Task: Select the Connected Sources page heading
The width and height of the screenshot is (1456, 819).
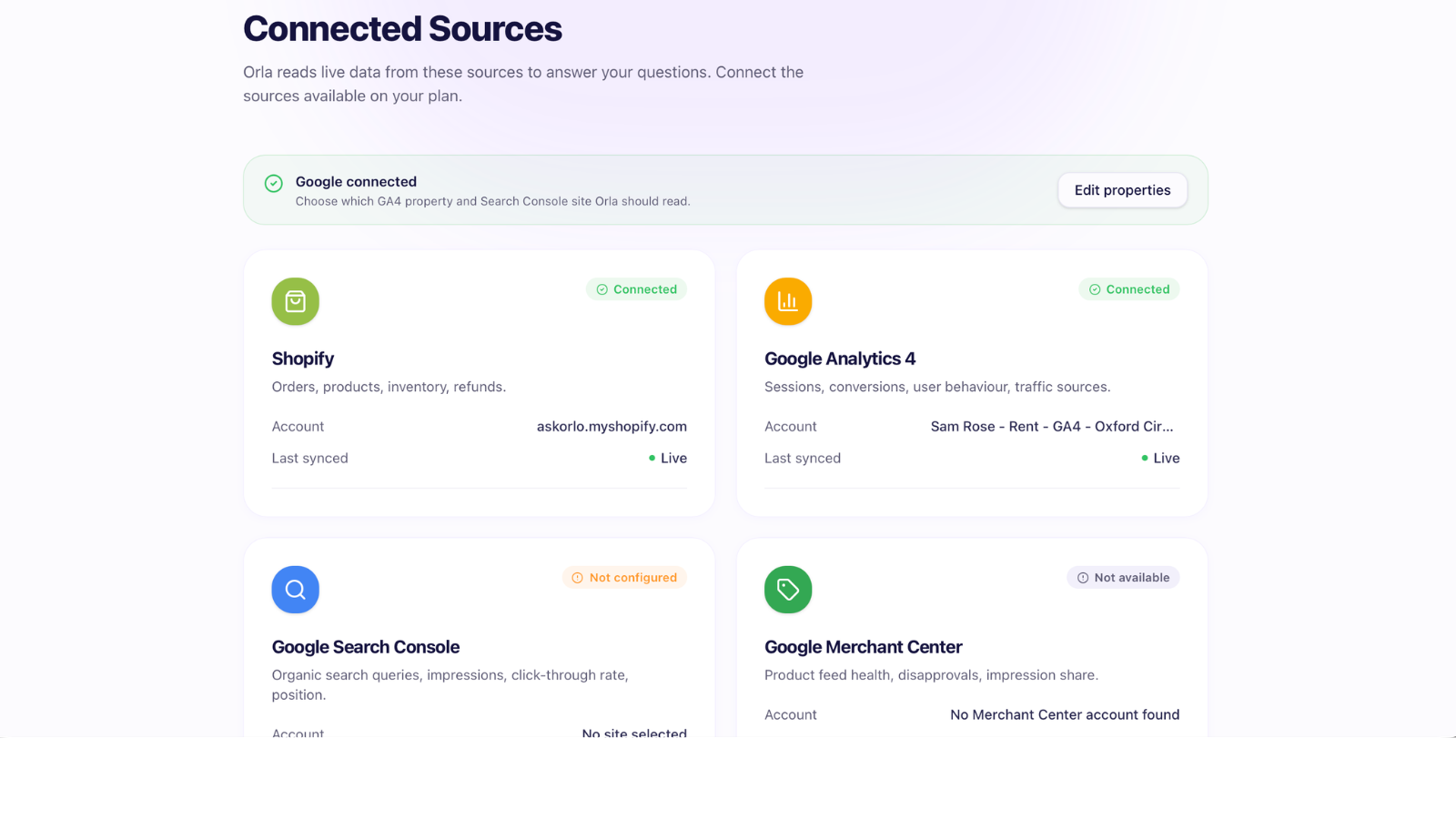Action: tap(402, 29)
